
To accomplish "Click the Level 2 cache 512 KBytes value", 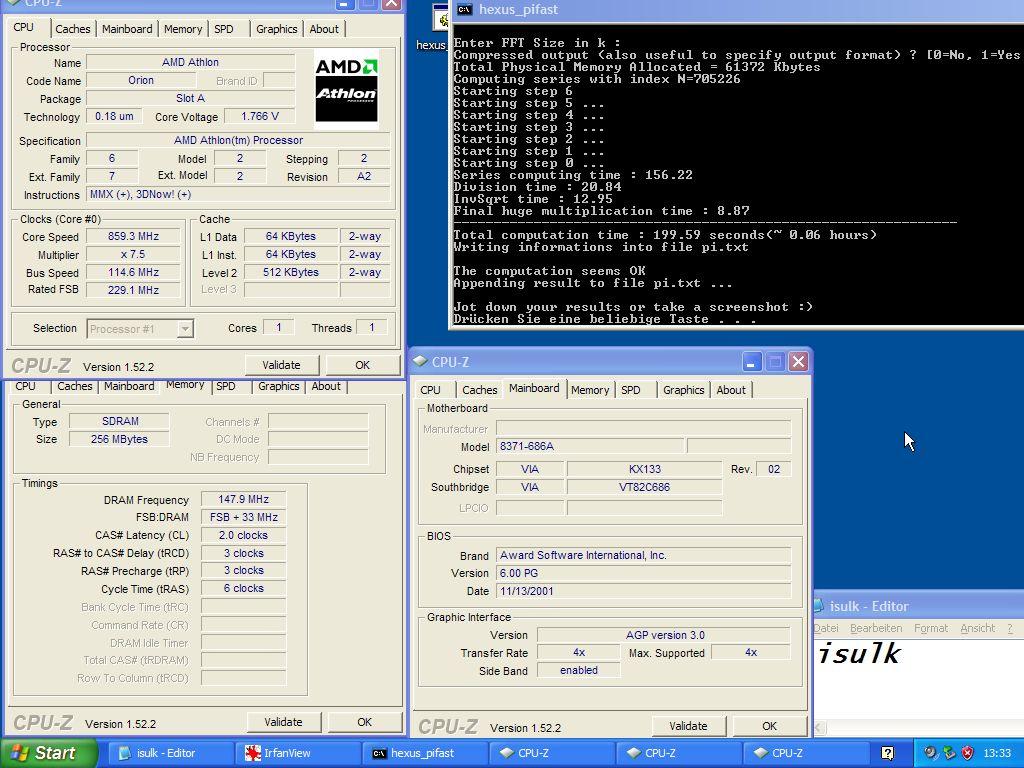I will [x=291, y=272].
